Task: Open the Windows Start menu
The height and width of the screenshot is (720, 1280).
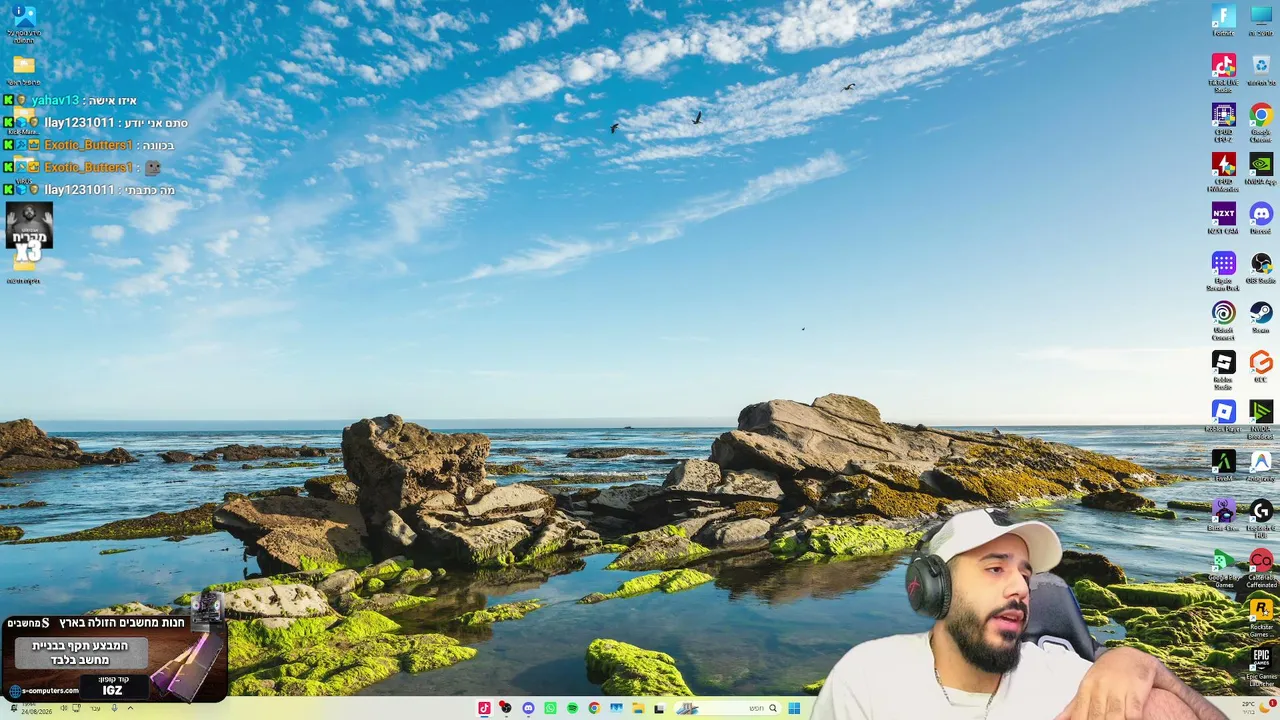Action: [794, 708]
